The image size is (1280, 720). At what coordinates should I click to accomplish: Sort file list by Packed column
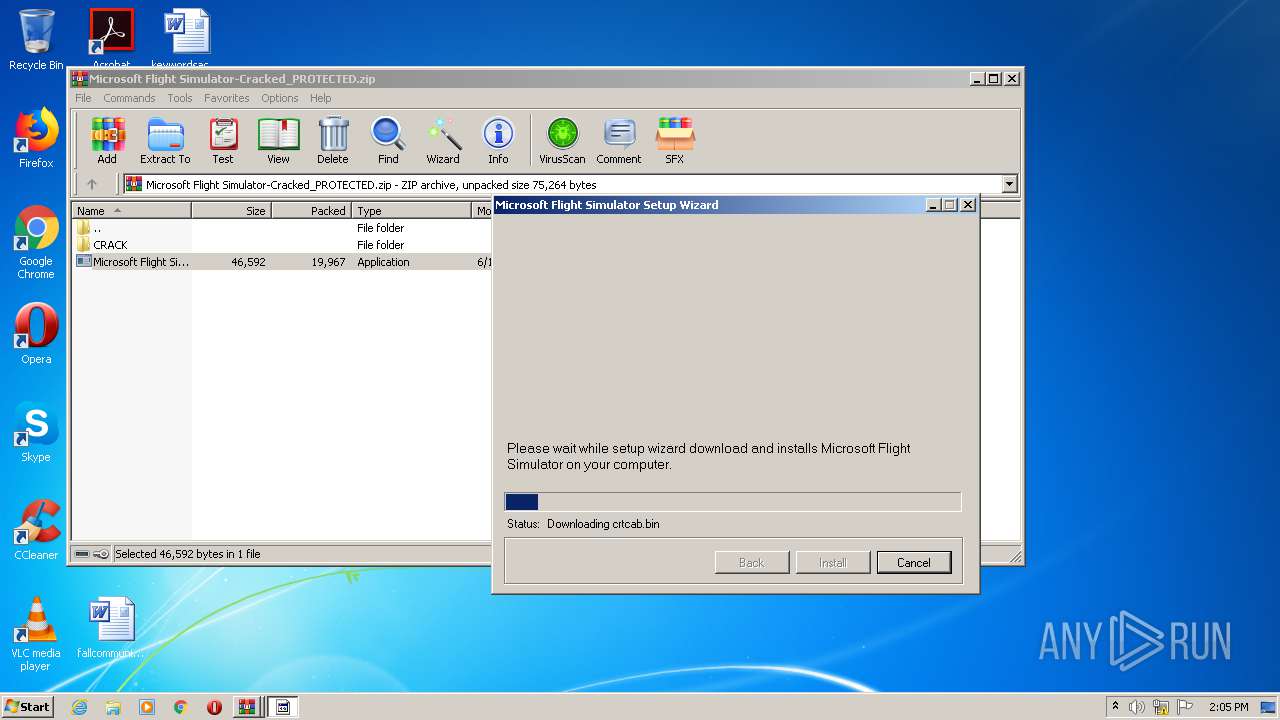pyautogui.click(x=312, y=211)
